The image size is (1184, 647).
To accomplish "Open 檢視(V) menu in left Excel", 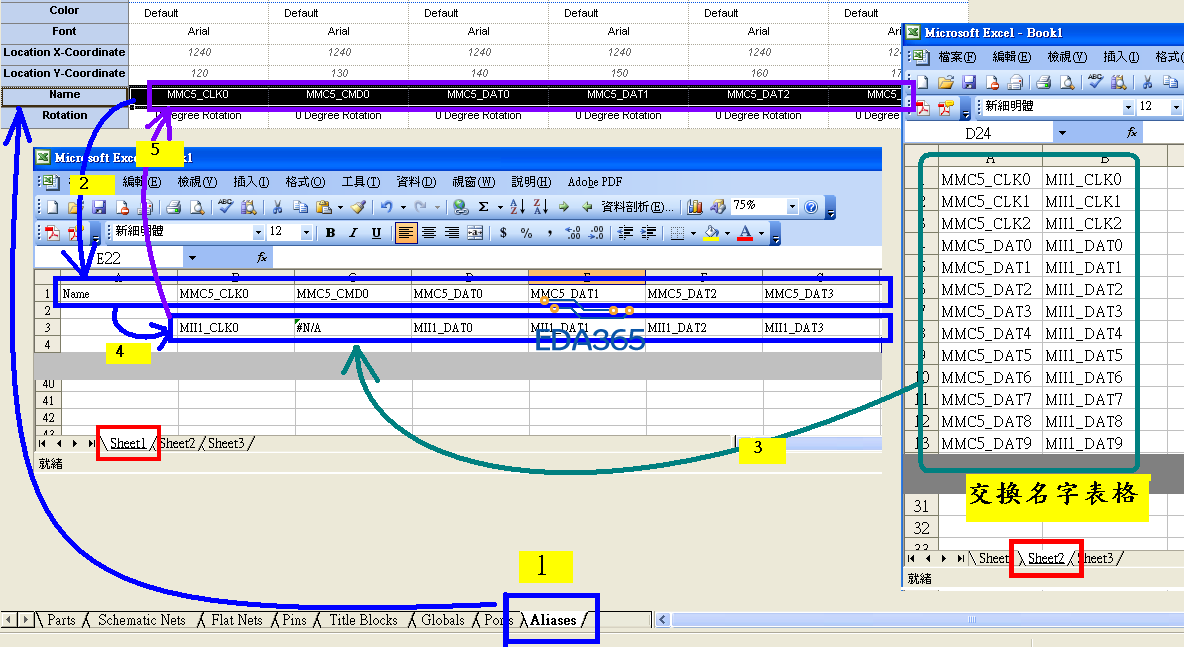I will [x=197, y=182].
